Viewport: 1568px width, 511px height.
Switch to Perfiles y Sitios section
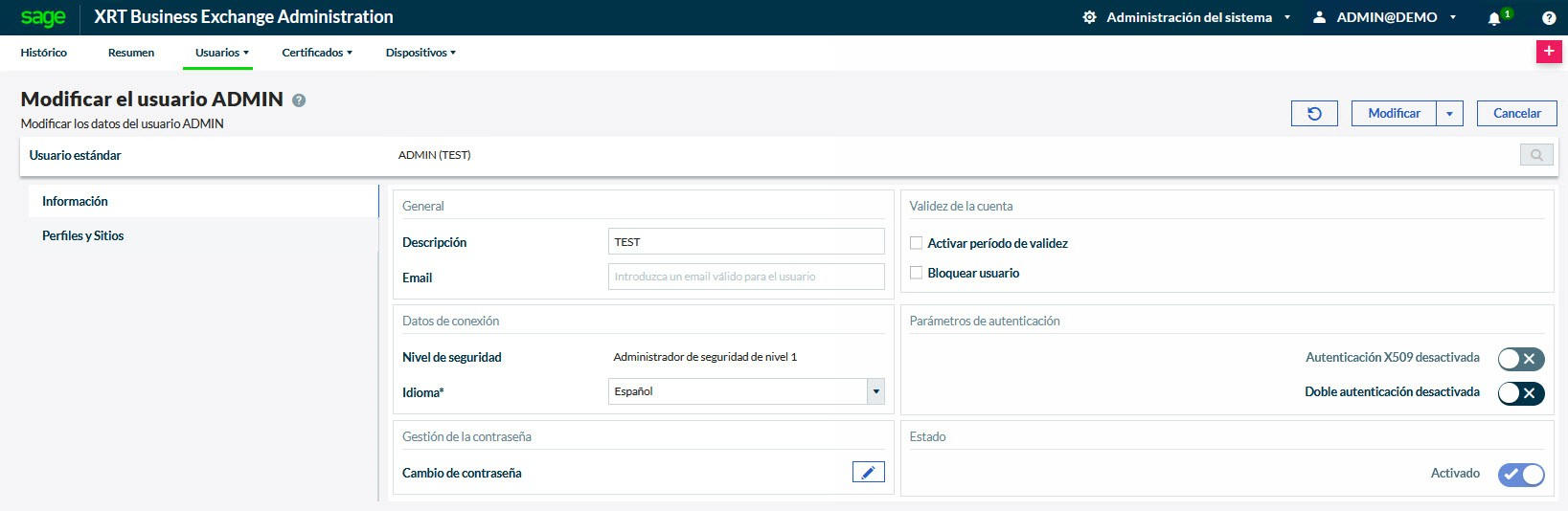click(83, 235)
